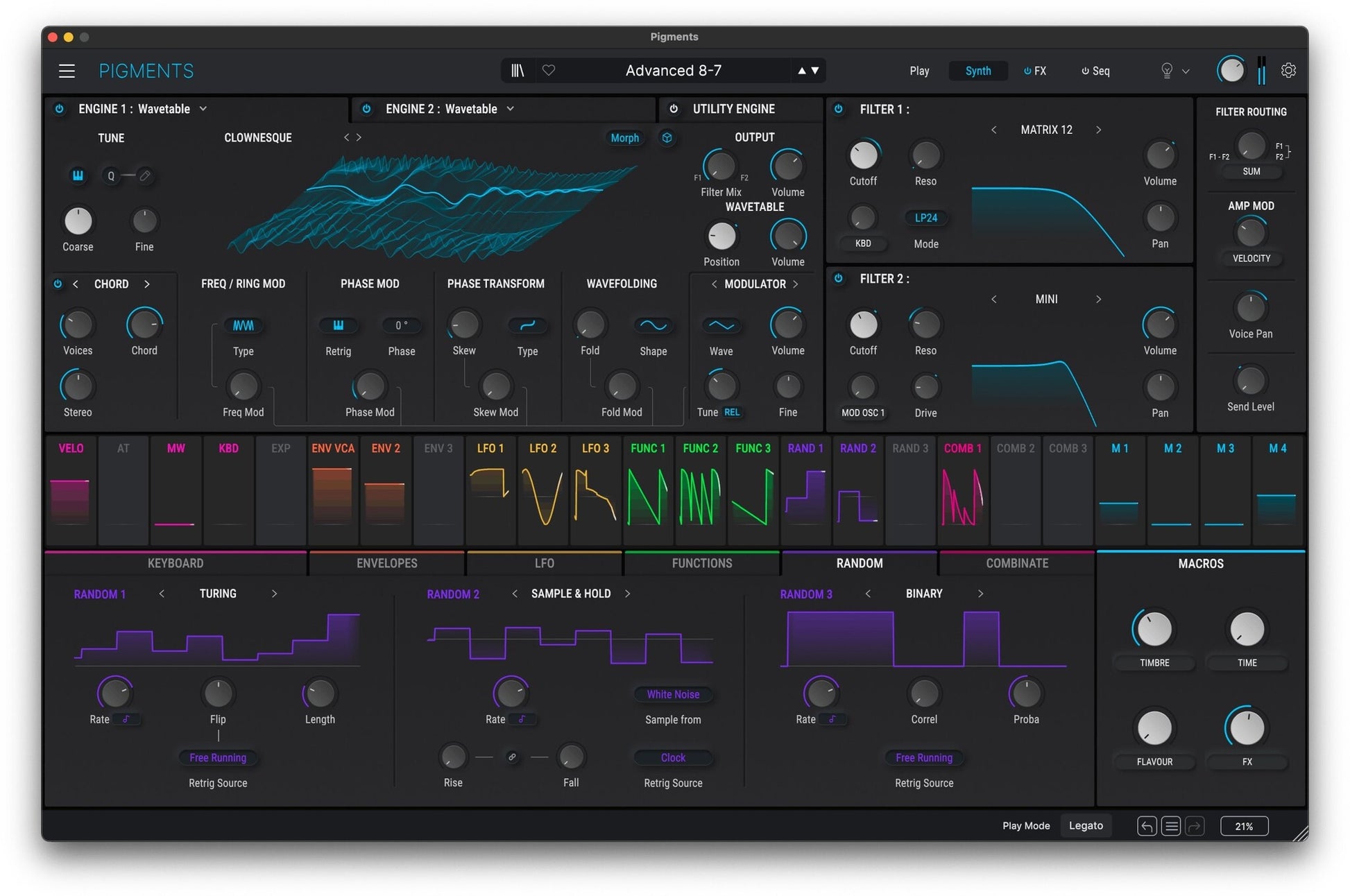Click the White Noise sample source button
The image size is (1350, 896).
point(673,695)
